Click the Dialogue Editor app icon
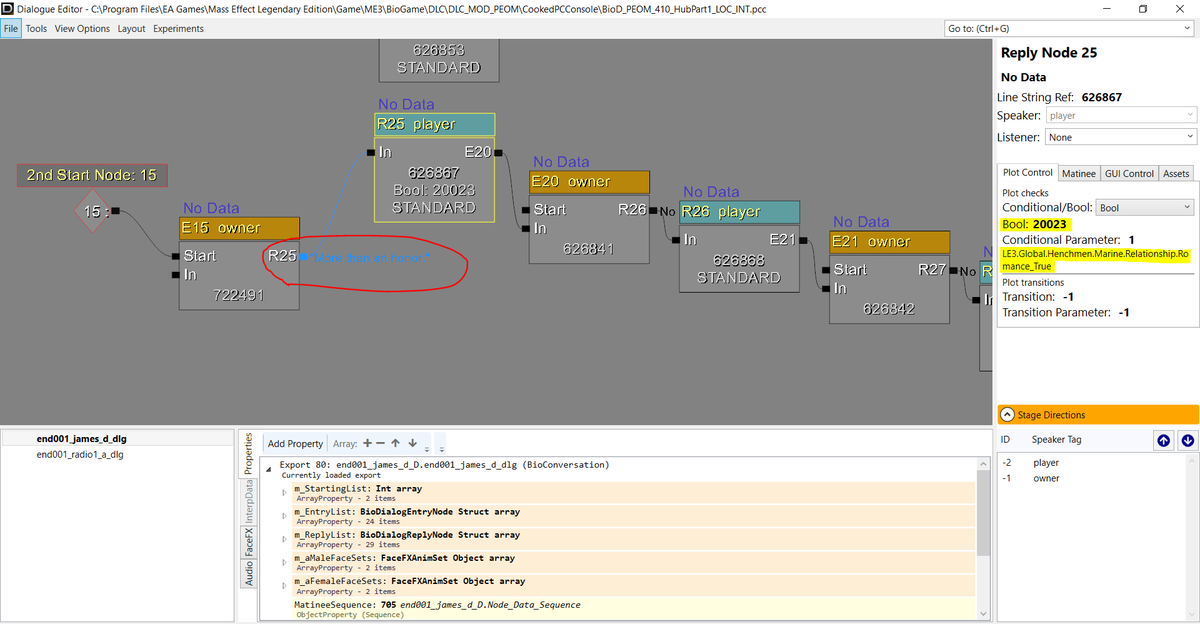1200x624 pixels. [8, 8]
